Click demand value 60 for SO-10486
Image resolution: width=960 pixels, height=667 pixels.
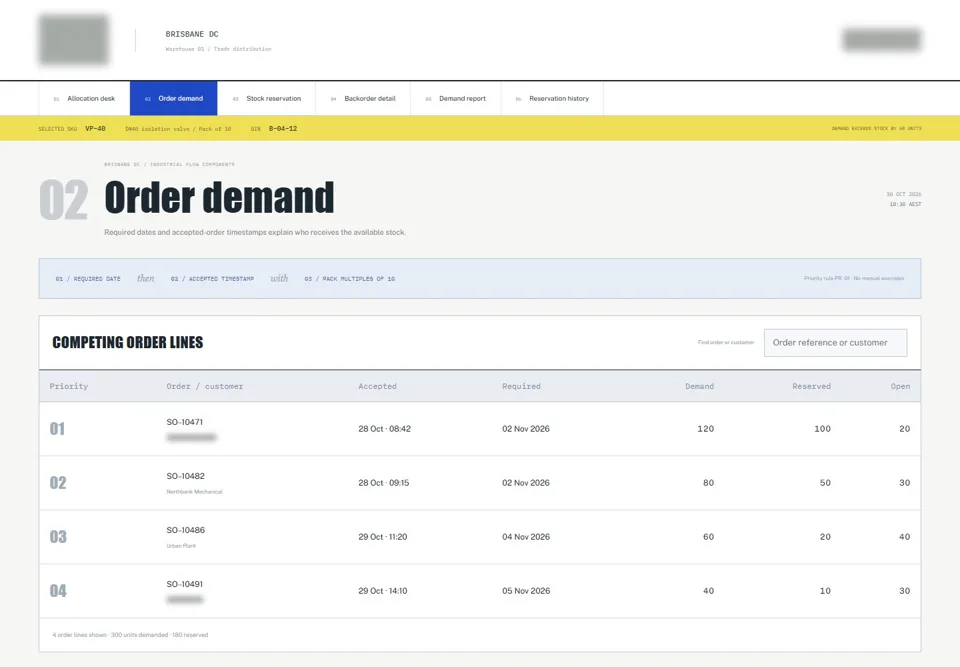coord(708,537)
